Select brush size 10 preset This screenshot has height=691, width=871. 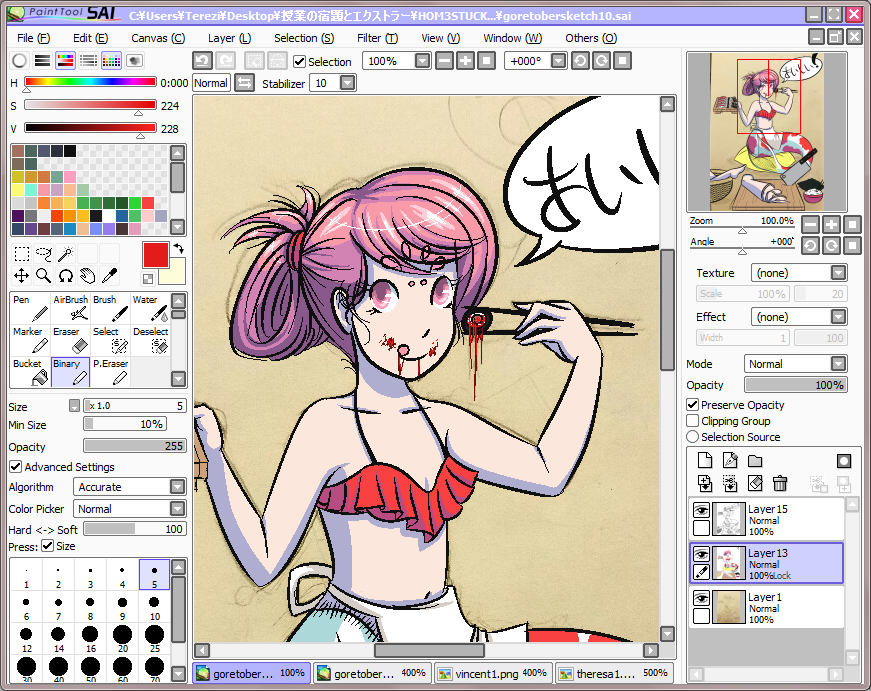click(x=154, y=607)
